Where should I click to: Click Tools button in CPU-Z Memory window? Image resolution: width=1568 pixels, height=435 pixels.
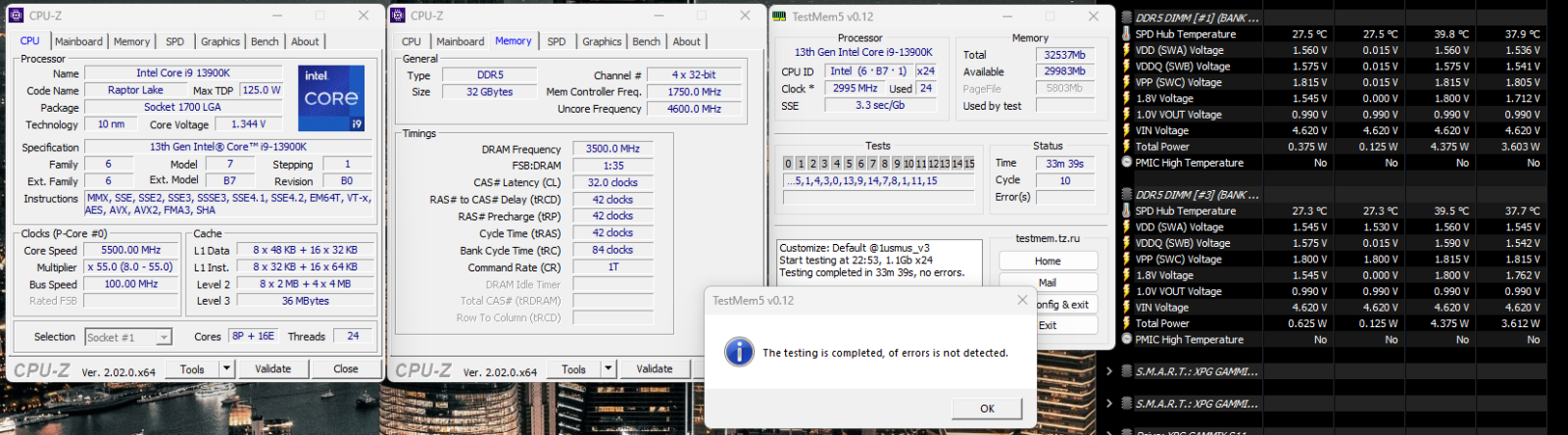tap(573, 368)
